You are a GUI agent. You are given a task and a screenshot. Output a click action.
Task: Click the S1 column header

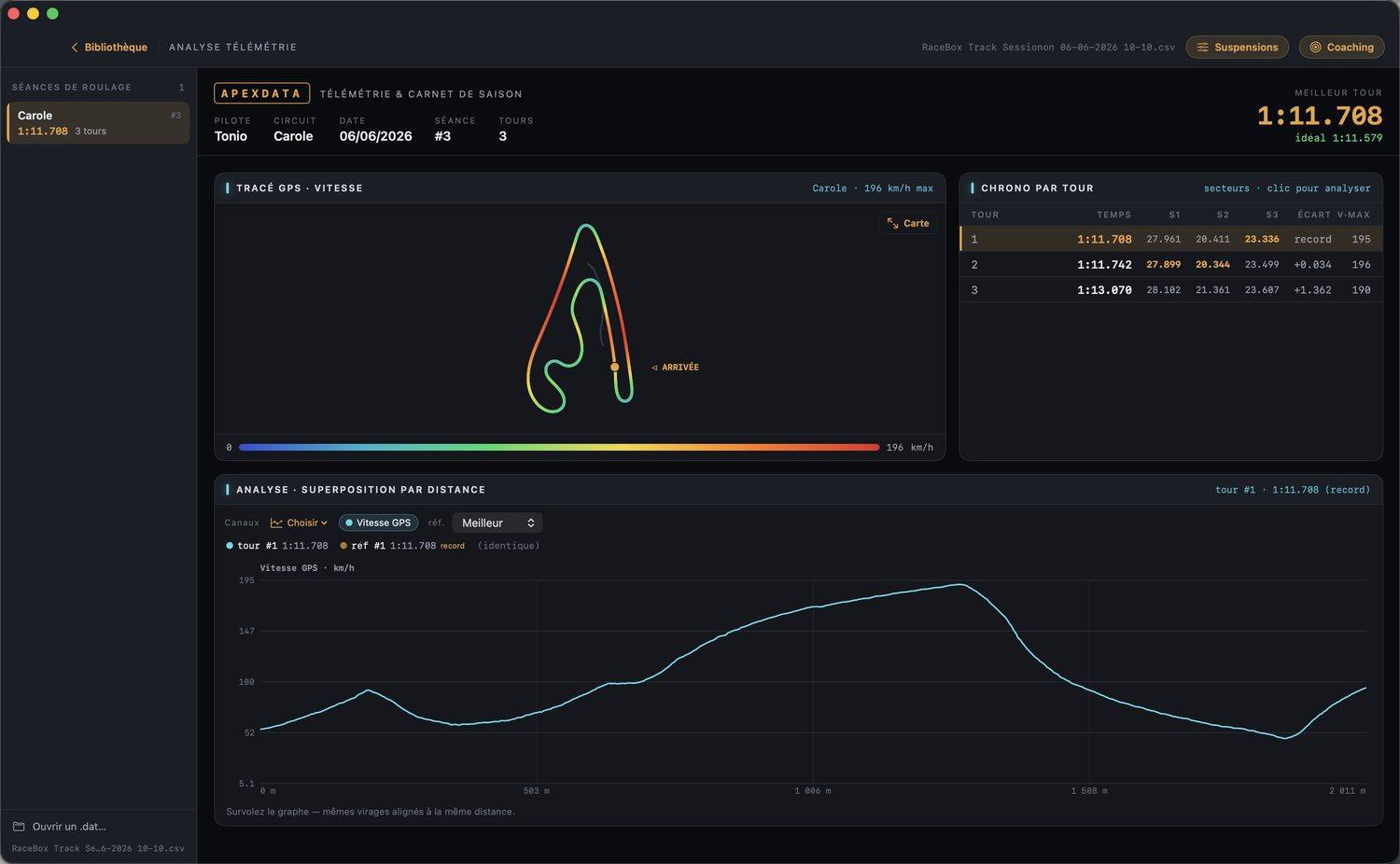tap(1174, 216)
